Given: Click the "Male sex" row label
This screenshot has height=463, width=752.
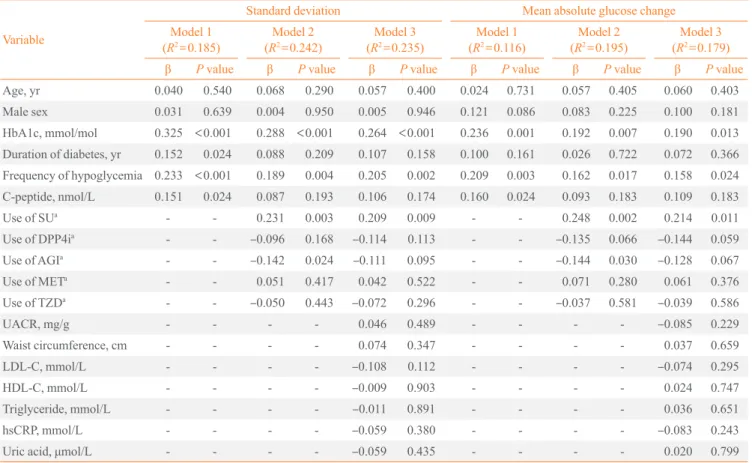Looking at the screenshot, I should pyautogui.click(x=25, y=112).
